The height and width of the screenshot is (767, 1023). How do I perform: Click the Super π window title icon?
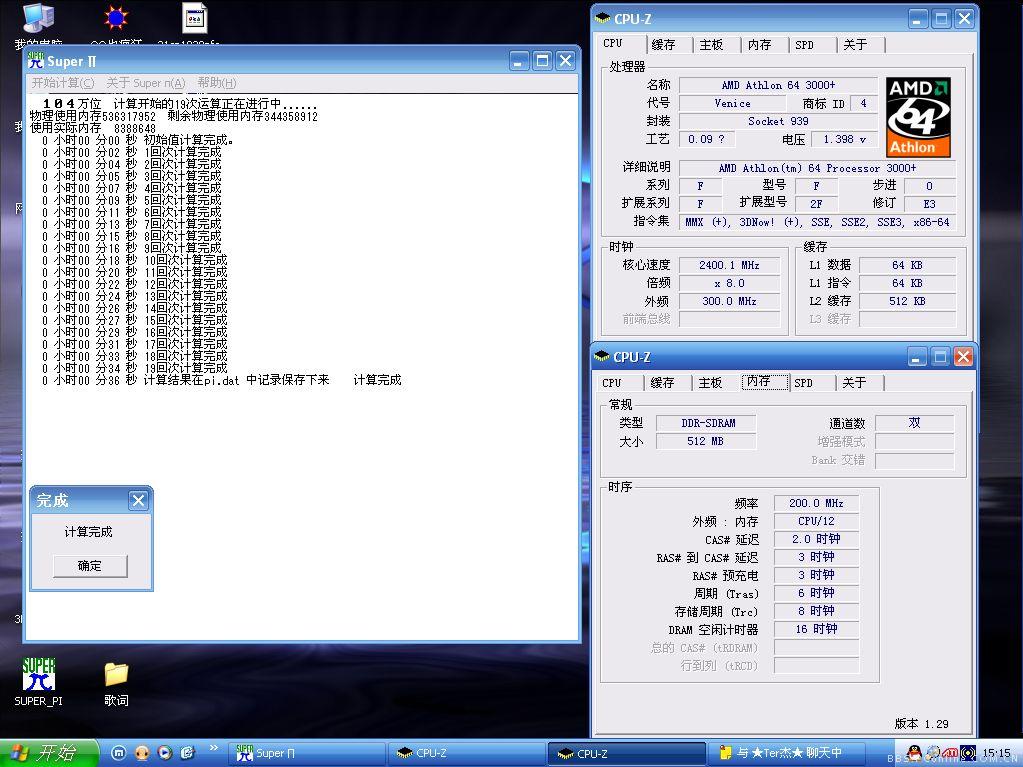36,61
